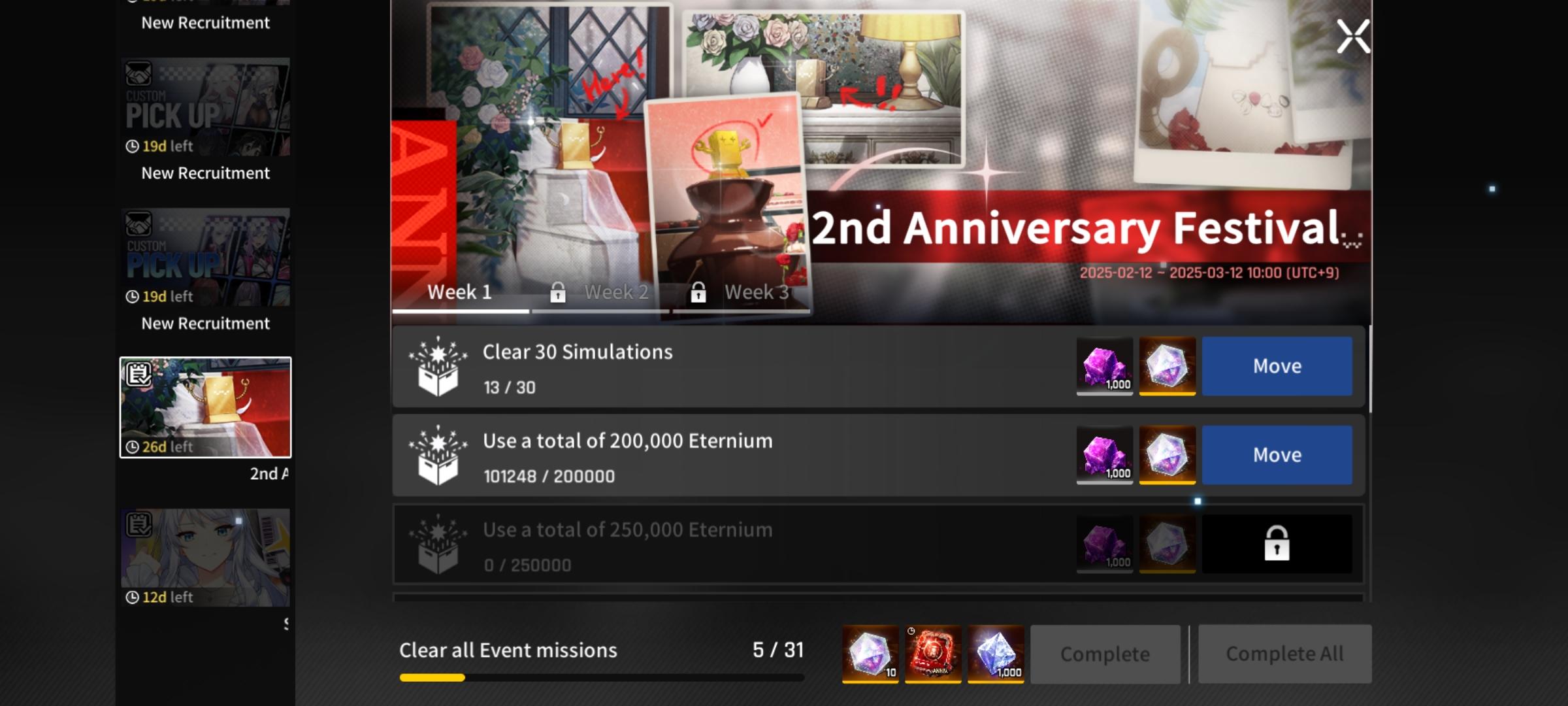Tap the gift box icon beside Clear 30 Simulations
Image resolution: width=1568 pixels, height=706 pixels.
point(438,367)
